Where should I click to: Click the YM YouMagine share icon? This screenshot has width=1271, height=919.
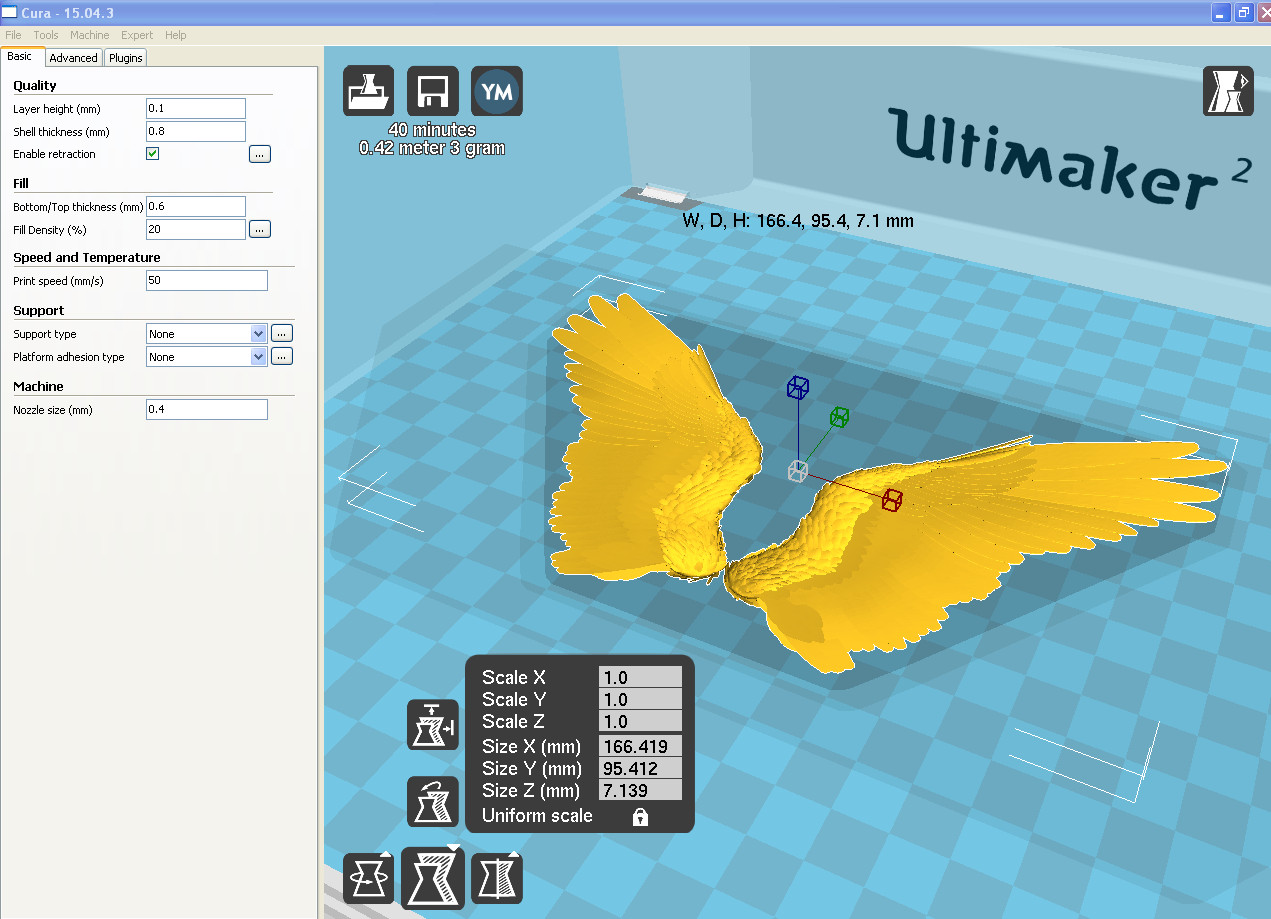(497, 92)
